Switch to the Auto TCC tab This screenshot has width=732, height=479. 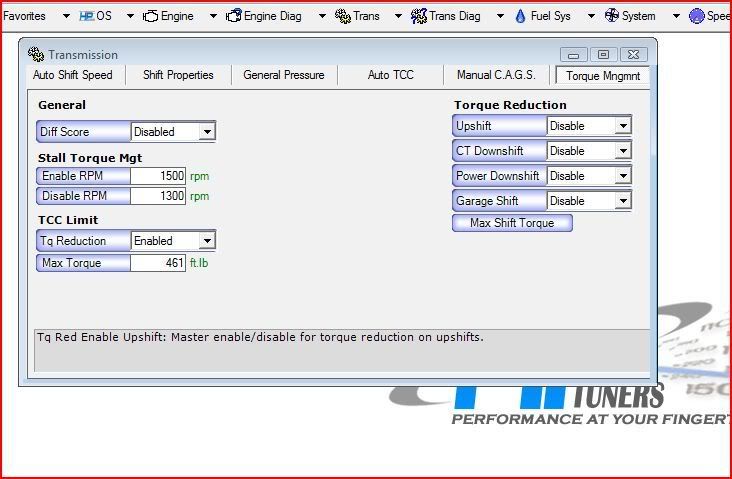391,75
